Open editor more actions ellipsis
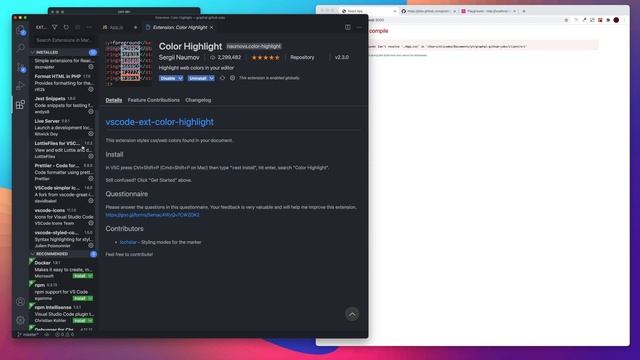 coord(359,27)
